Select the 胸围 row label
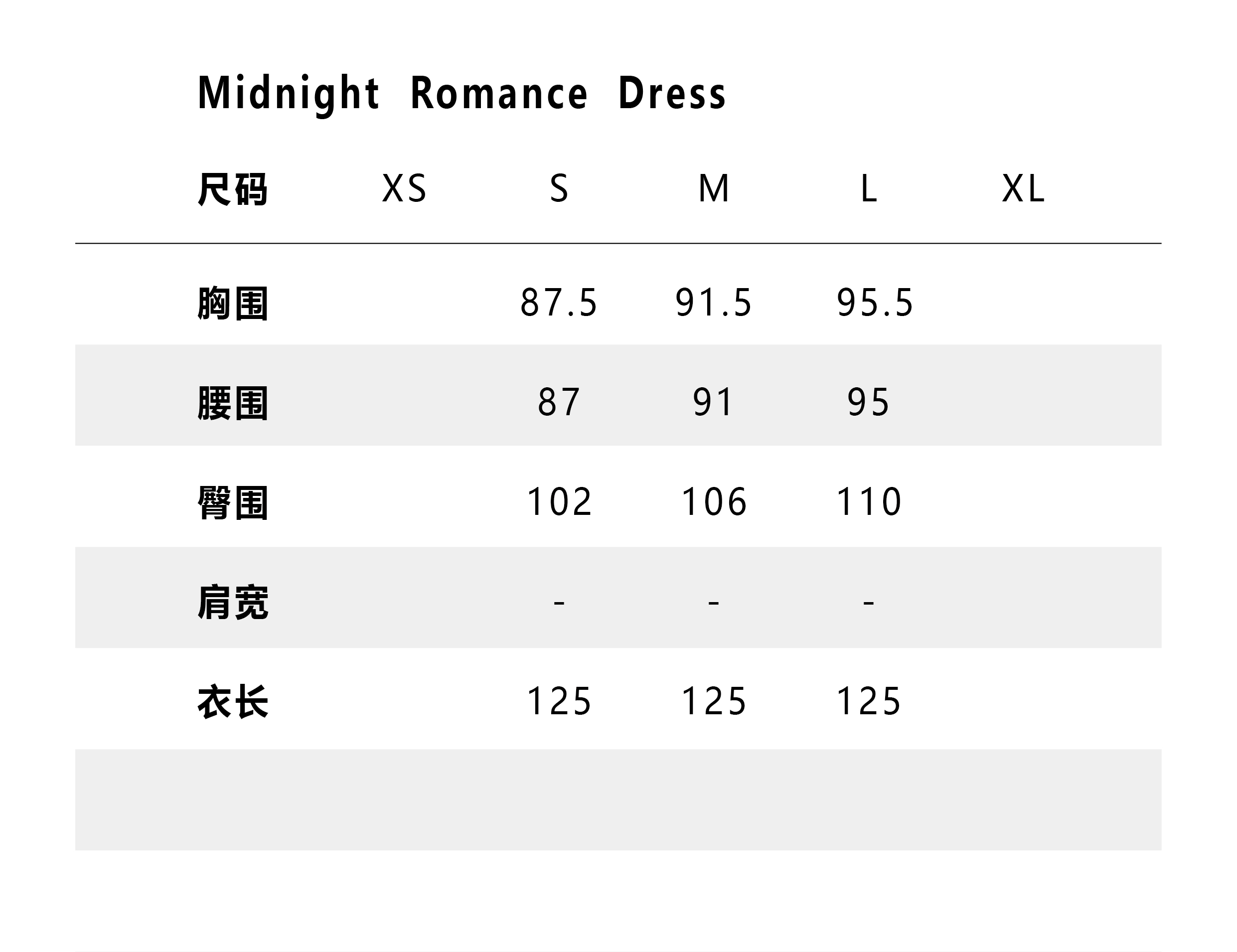The width and height of the screenshot is (1237, 952). point(232,304)
